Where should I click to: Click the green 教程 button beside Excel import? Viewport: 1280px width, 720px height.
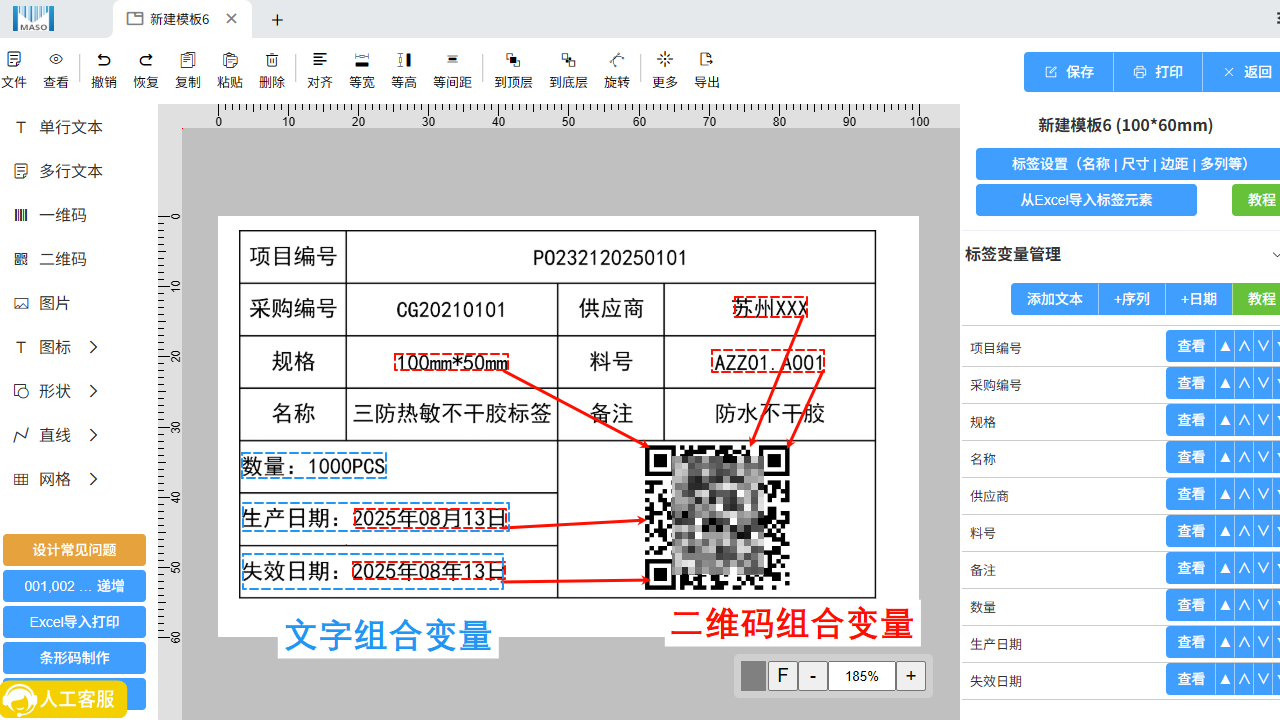point(1258,200)
